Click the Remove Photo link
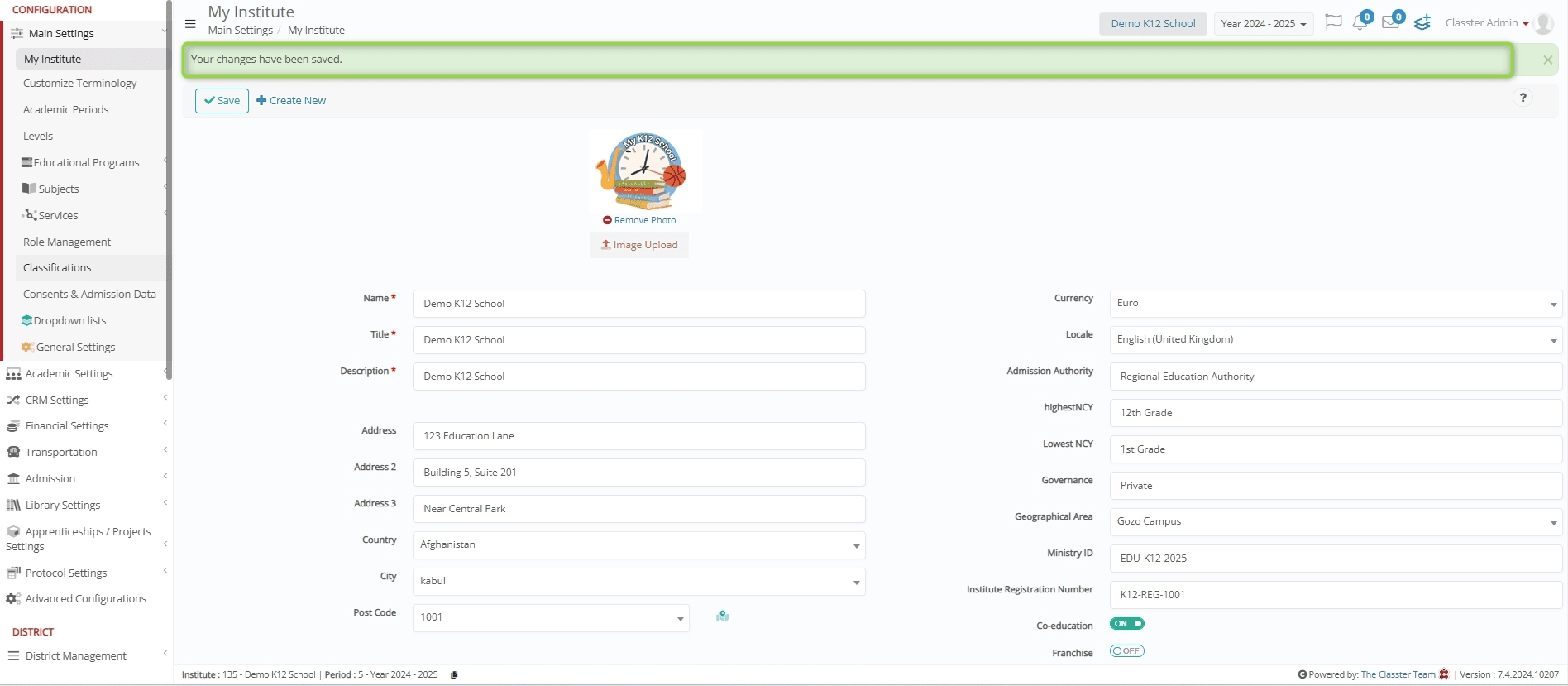 639,220
